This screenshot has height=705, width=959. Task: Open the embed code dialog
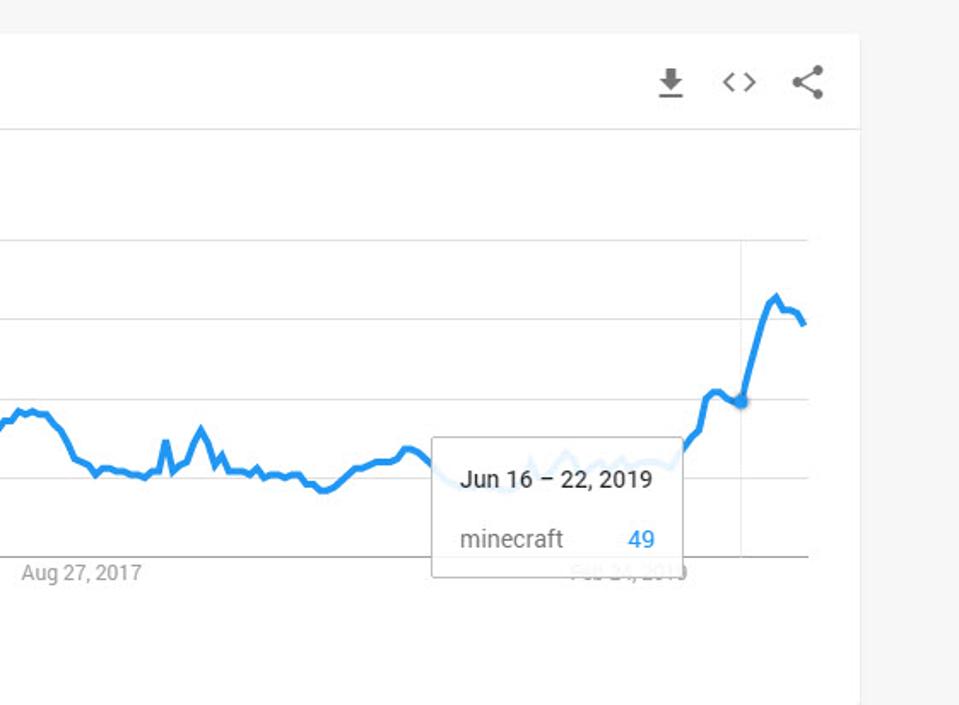(x=739, y=83)
